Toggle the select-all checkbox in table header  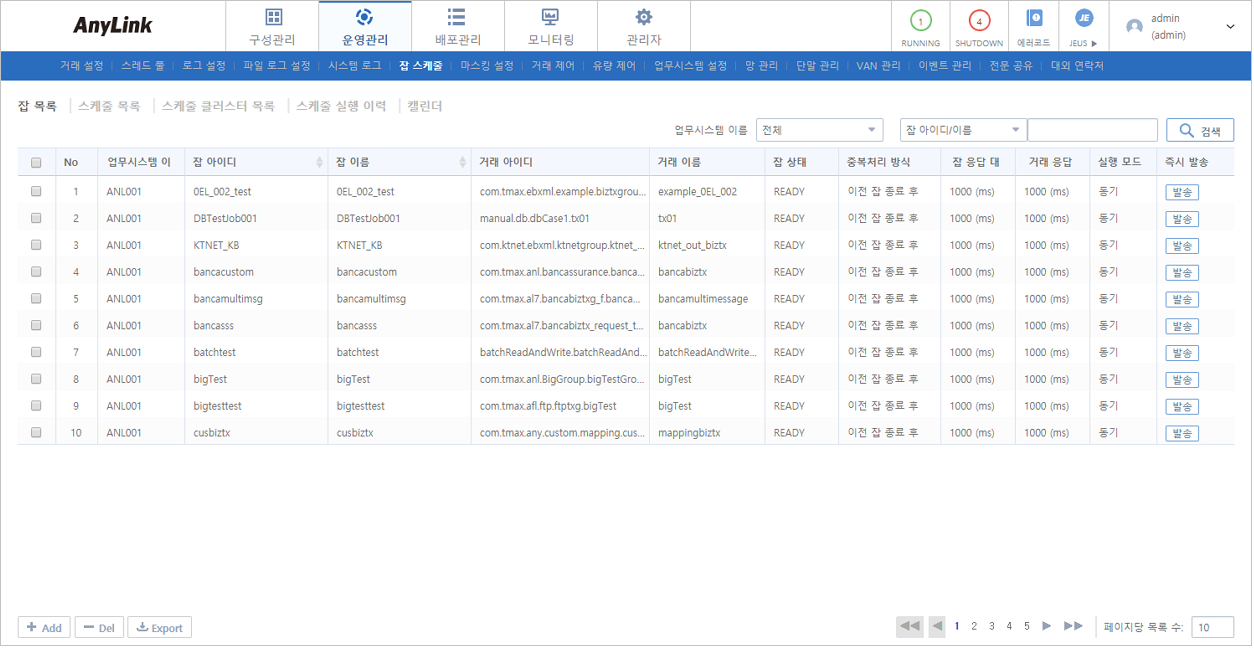coord(37,163)
